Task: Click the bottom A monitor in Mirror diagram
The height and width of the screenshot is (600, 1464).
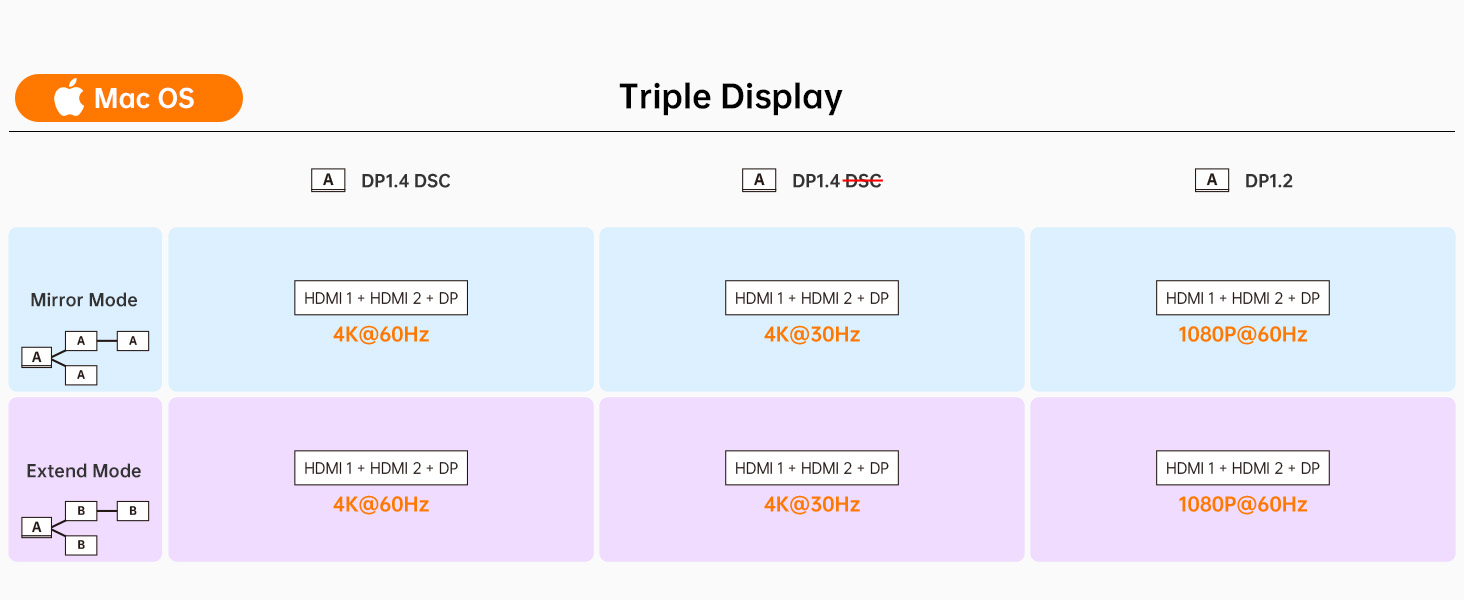Action: (81, 375)
